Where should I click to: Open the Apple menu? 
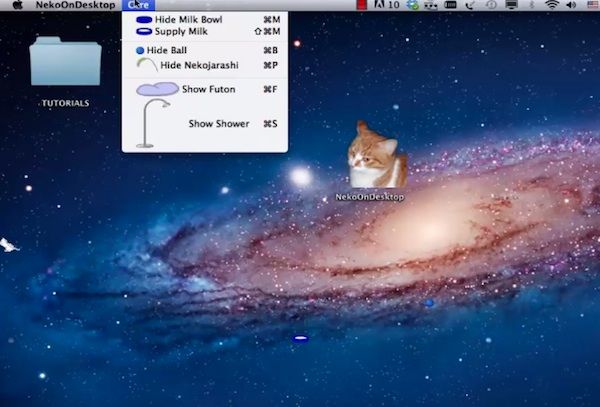[x=18, y=5]
